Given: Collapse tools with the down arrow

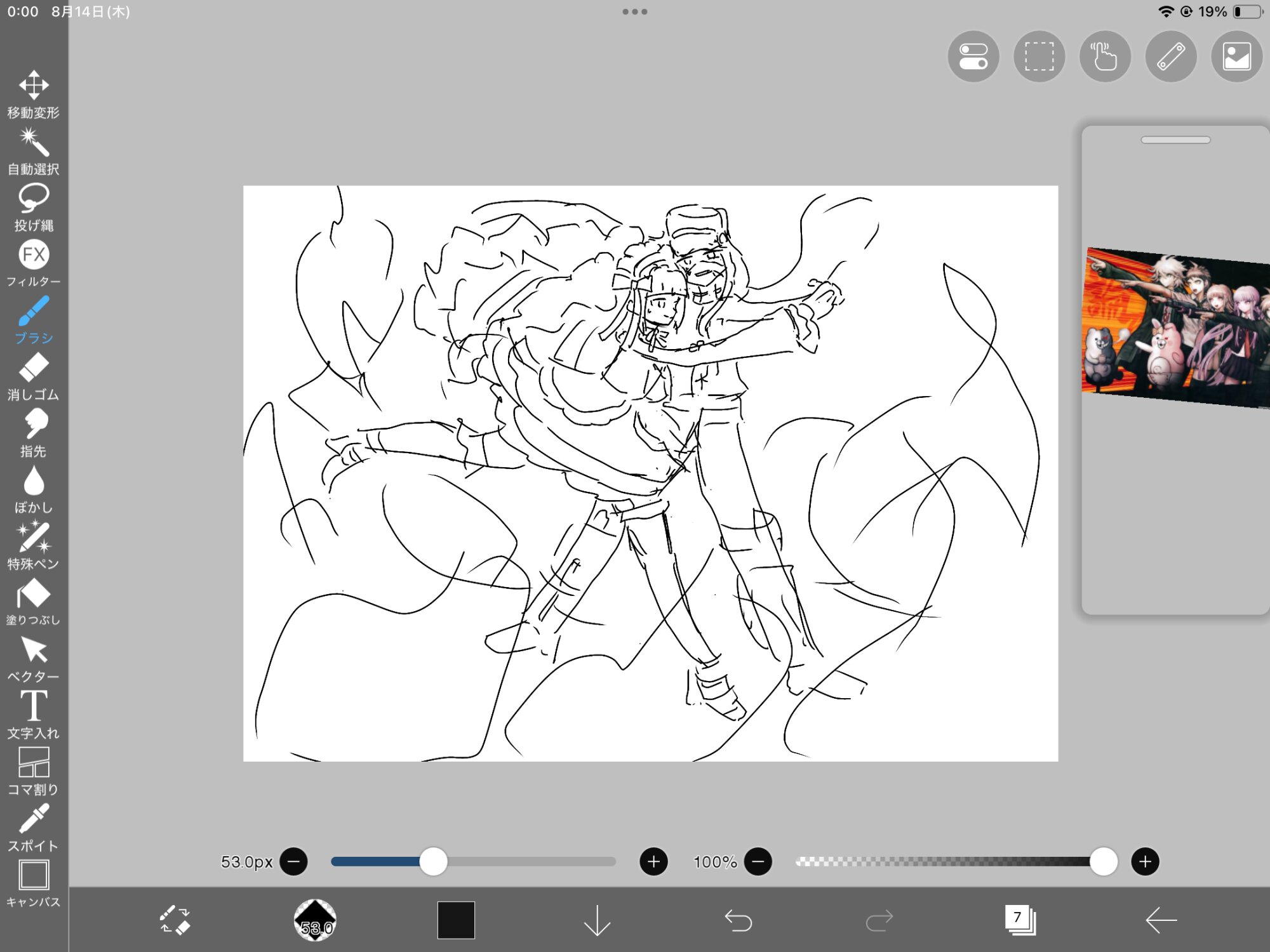Looking at the screenshot, I should 597,920.
